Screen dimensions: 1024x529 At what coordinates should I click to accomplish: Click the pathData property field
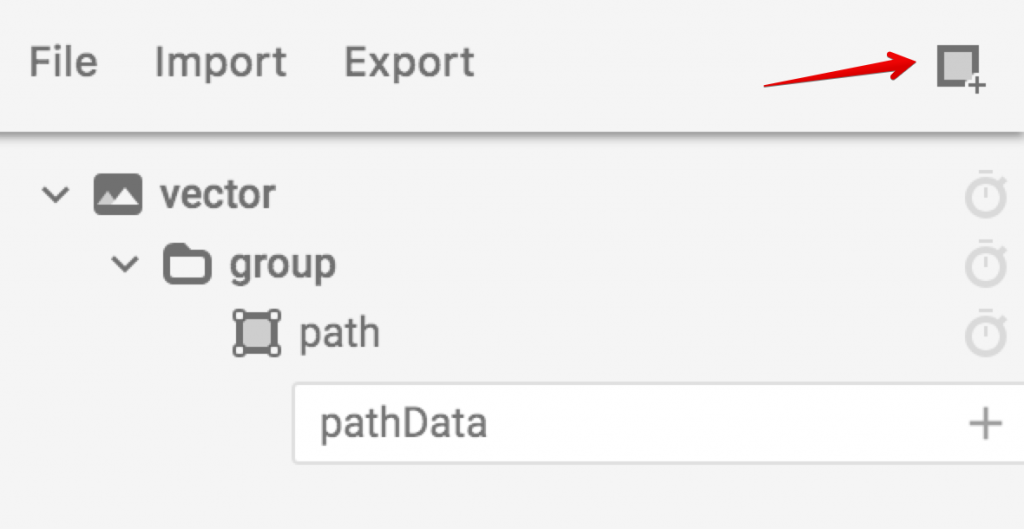600,423
